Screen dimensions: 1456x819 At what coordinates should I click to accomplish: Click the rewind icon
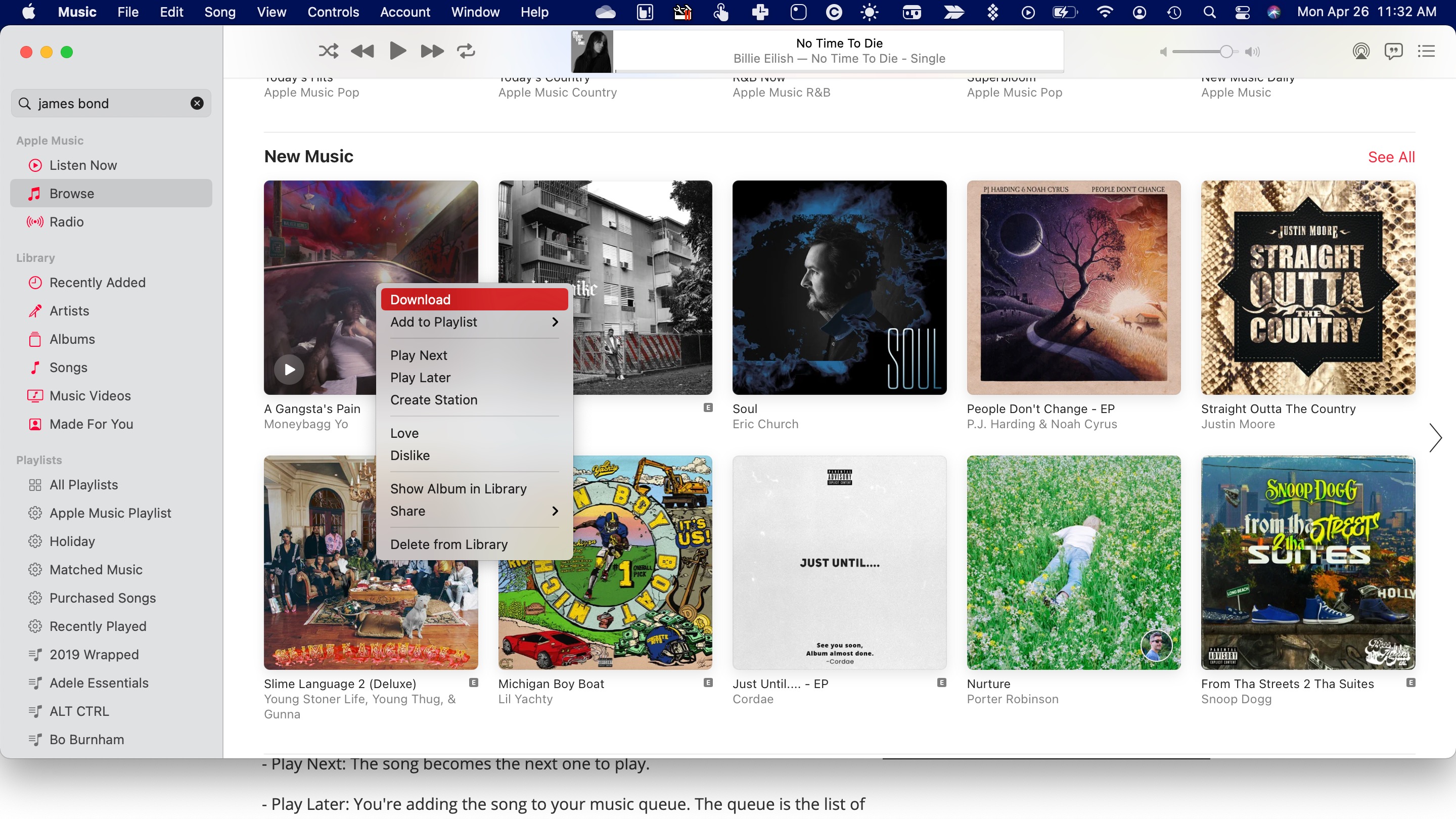pos(362,51)
